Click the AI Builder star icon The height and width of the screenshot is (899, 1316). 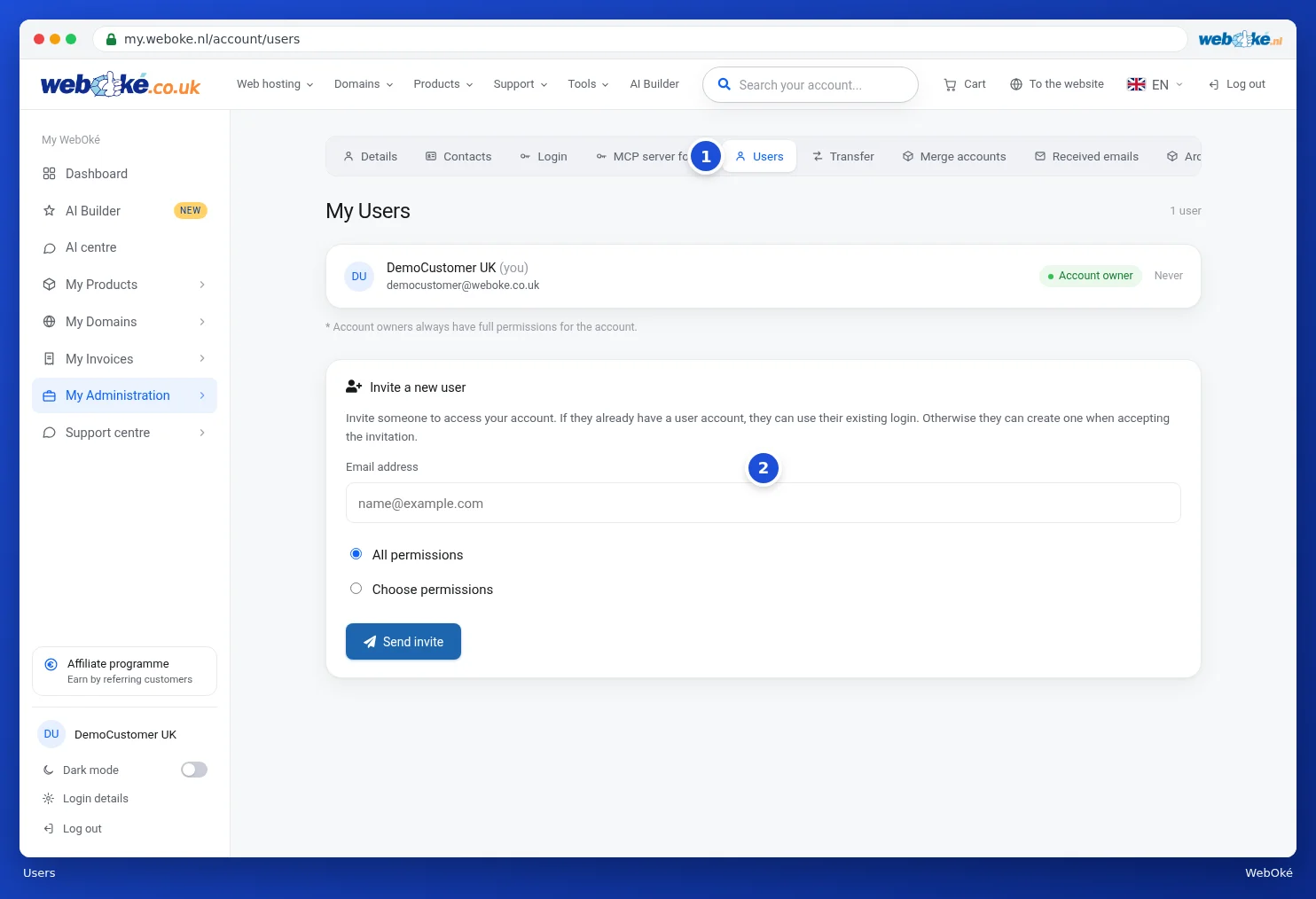pos(50,211)
